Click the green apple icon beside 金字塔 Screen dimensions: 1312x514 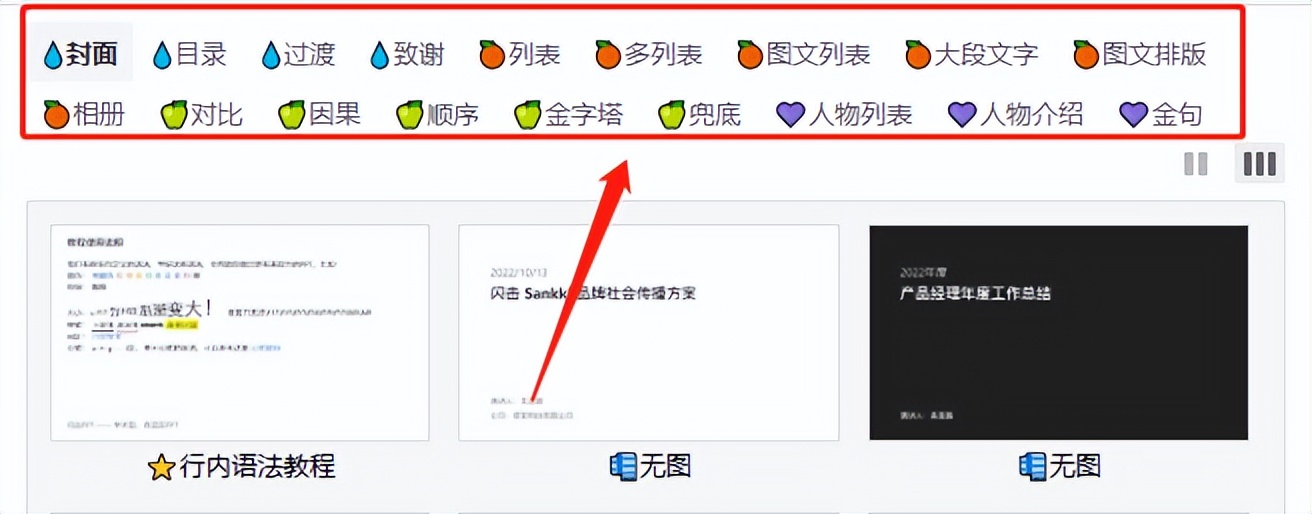tap(527, 115)
